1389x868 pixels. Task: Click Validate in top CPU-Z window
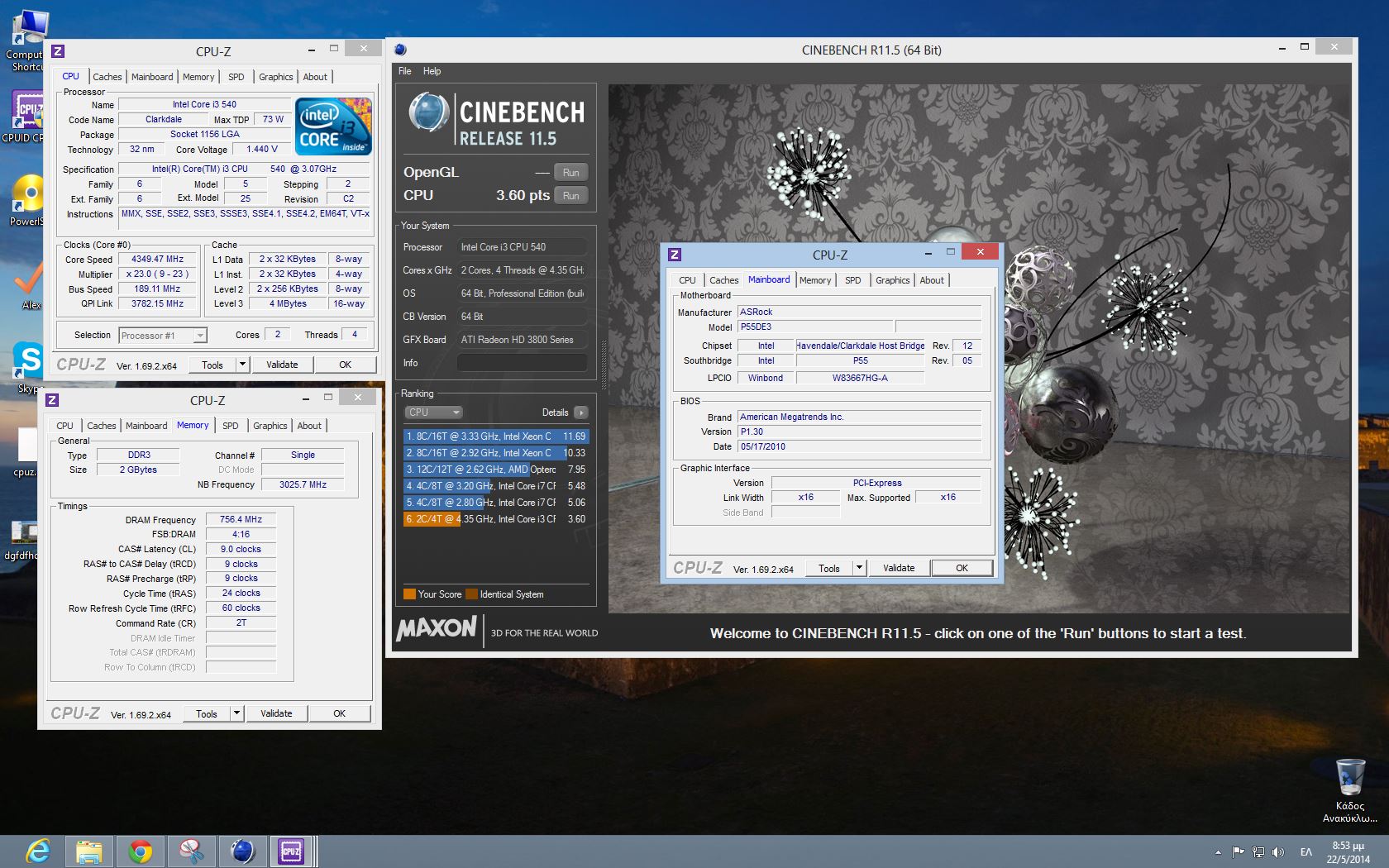click(282, 365)
